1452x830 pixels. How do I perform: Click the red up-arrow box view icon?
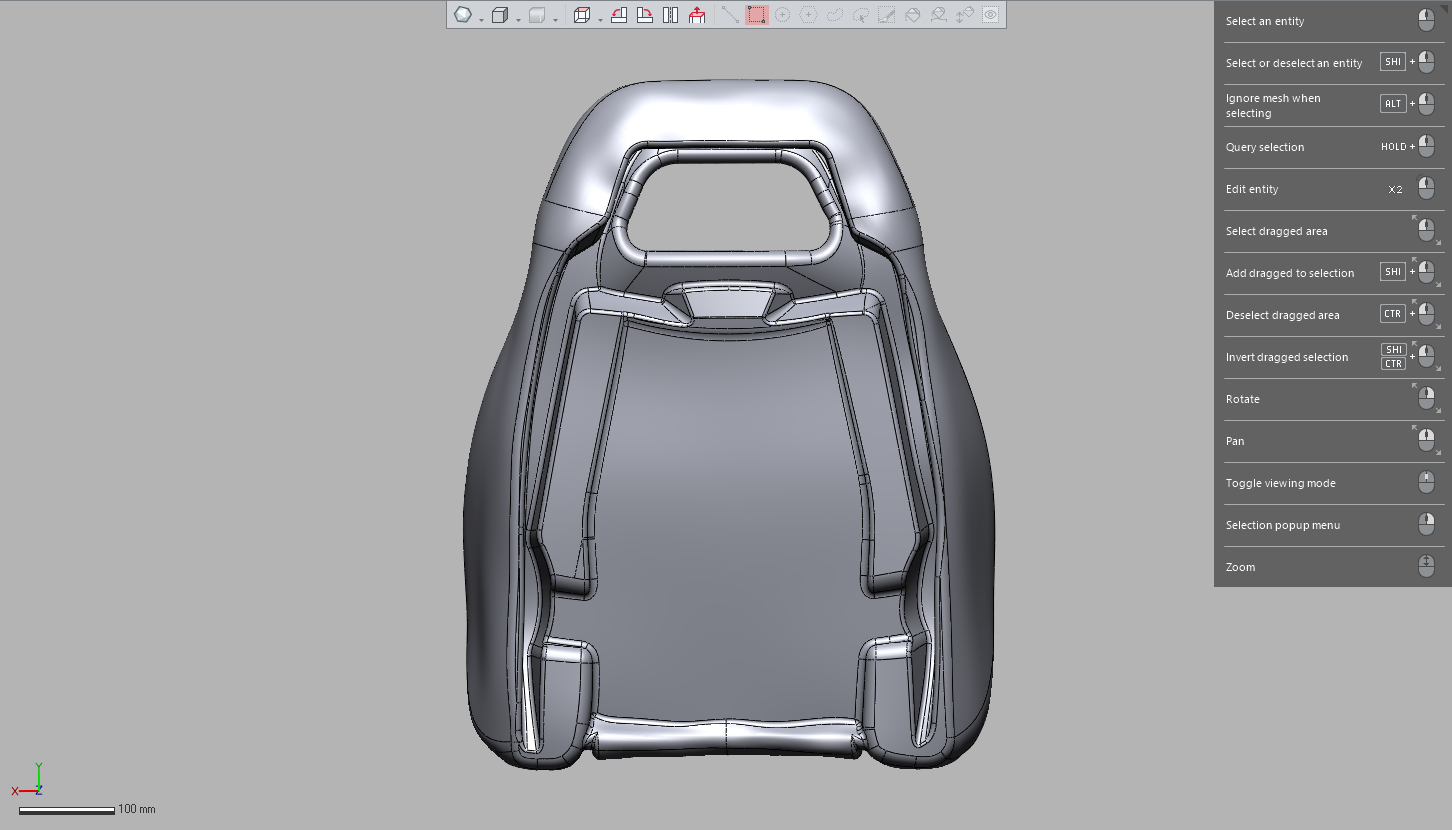pyautogui.click(x=697, y=15)
